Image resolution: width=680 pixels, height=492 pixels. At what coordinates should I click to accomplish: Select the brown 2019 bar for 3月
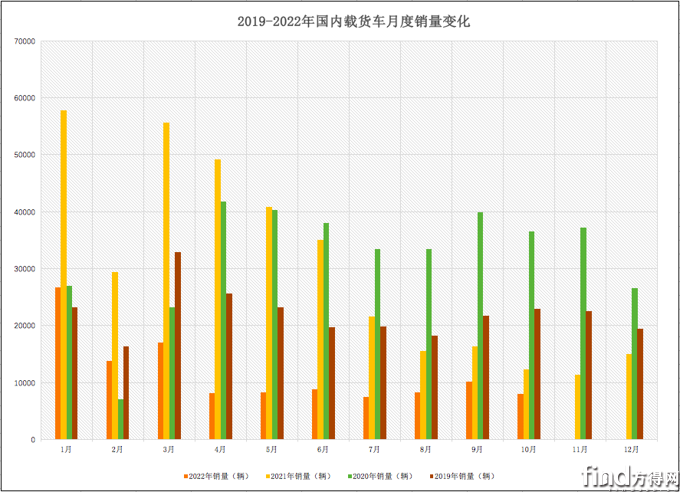[x=178, y=346]
